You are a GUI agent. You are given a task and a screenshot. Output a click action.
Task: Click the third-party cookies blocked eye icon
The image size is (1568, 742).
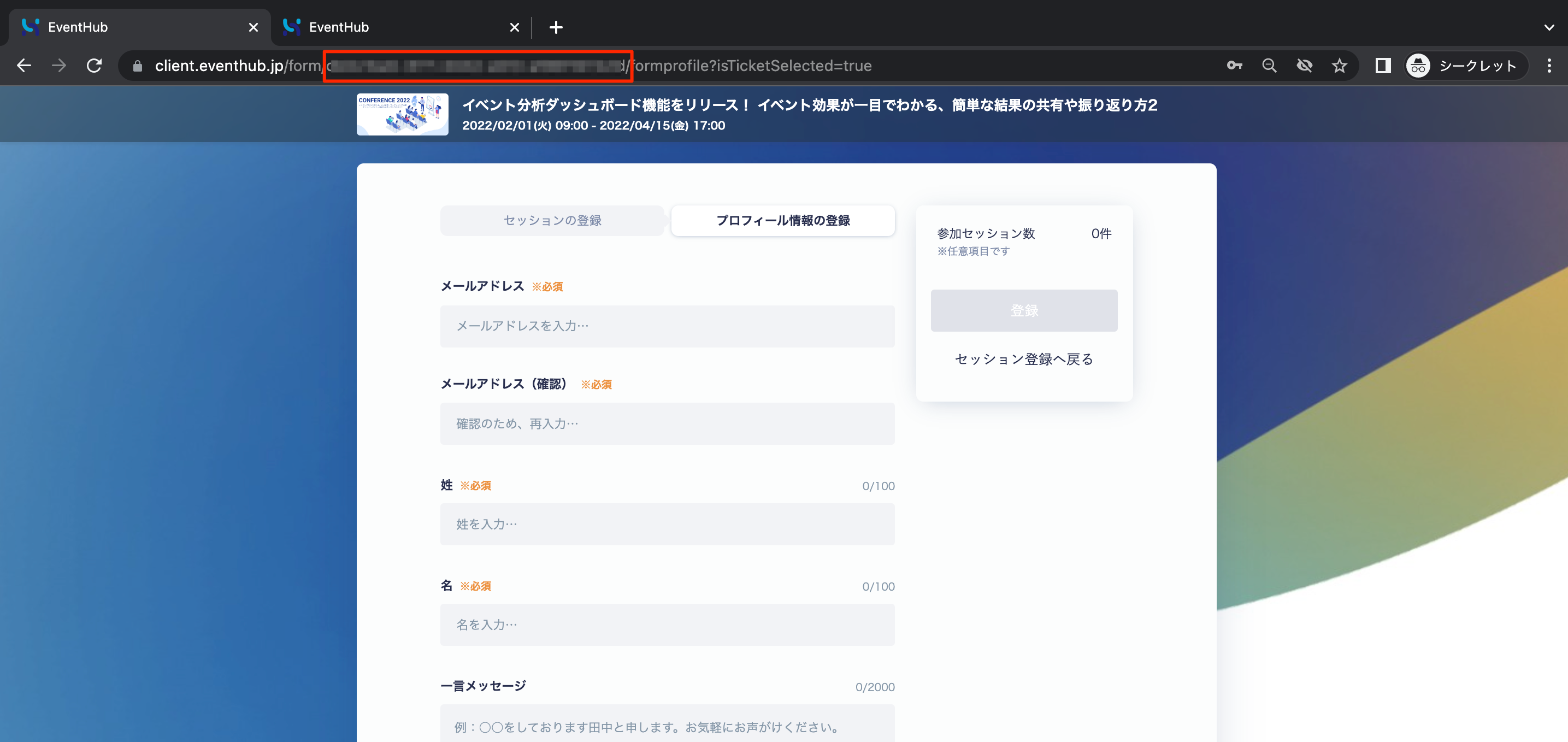[1305, 66]
